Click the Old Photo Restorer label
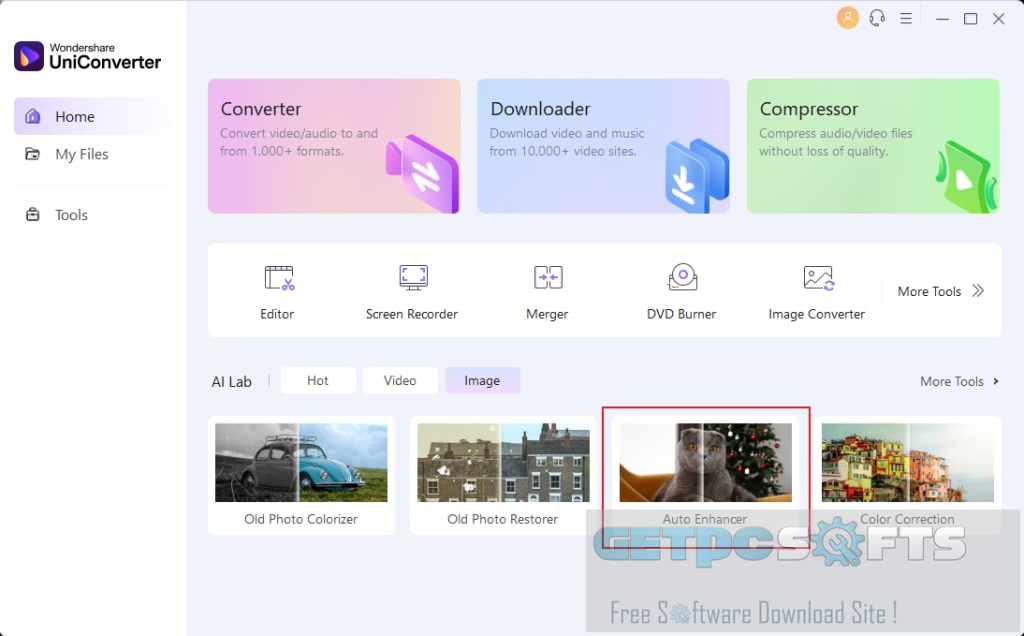 point(503,519)
